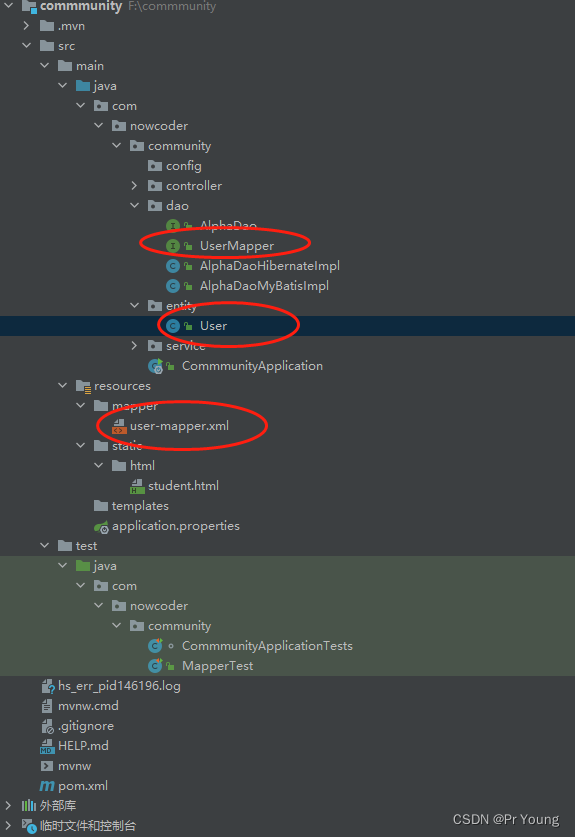This screenshot has height=837, width=575.
Task: Expand the service package
Action: (134, 346)
